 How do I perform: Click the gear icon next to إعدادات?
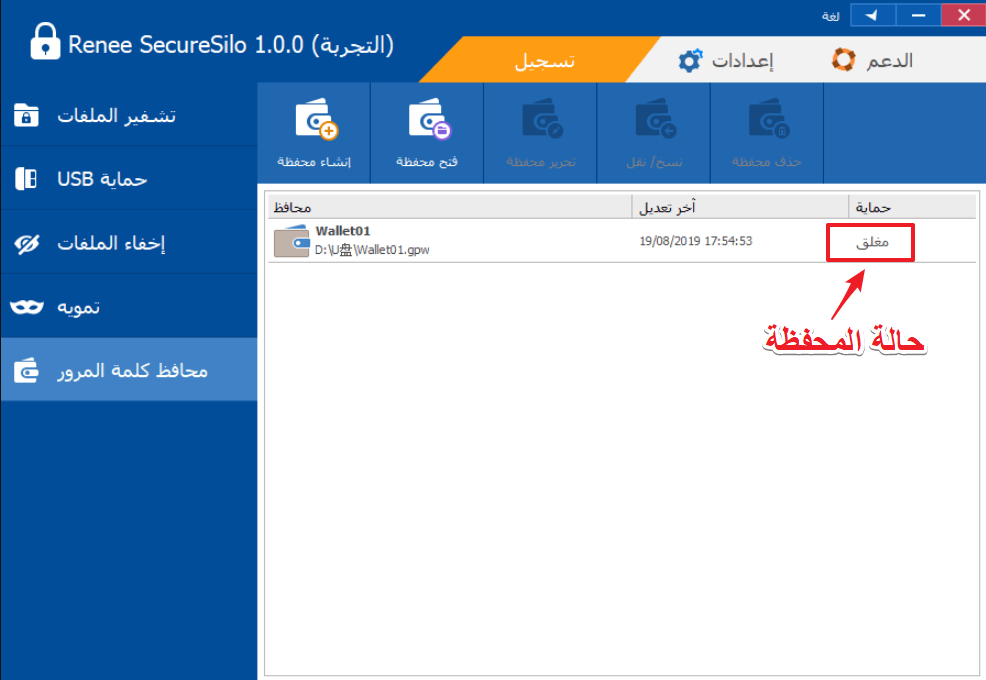(690, 60)
